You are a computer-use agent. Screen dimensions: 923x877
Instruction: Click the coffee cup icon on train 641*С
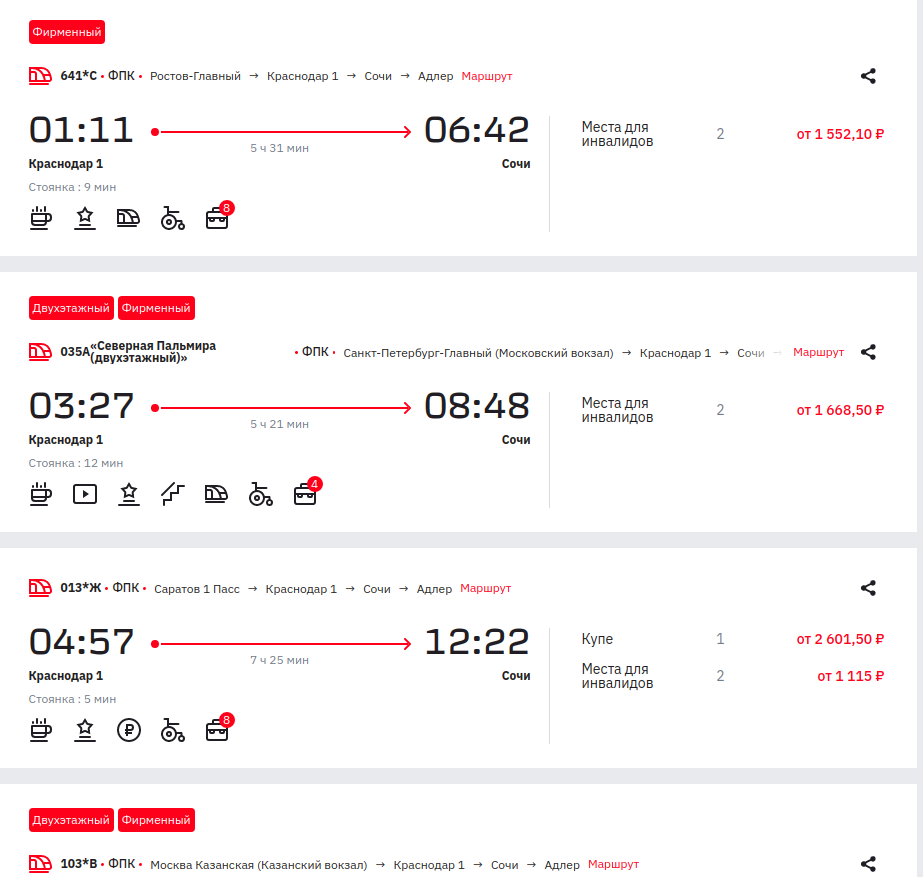pyautogui.click(x=41, y=218)
